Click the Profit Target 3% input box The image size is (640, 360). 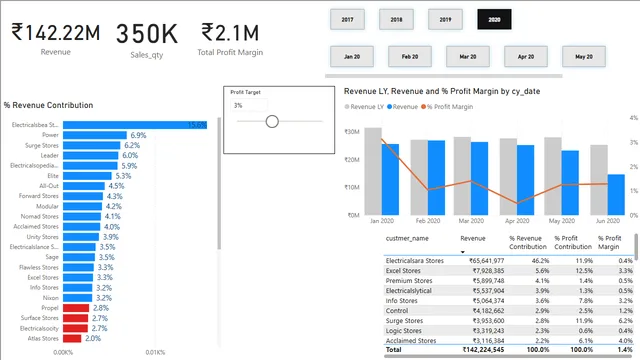click(x=249, y=105)
